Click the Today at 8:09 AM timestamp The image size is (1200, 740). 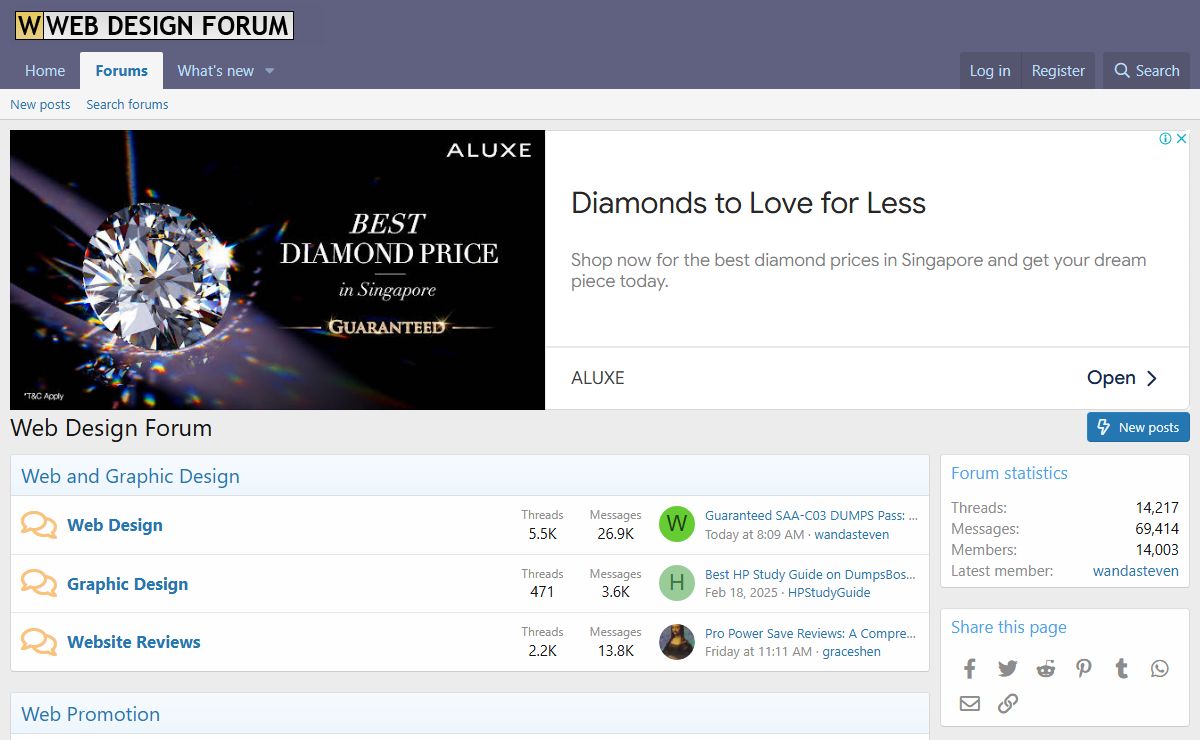[x=754, y=535]
